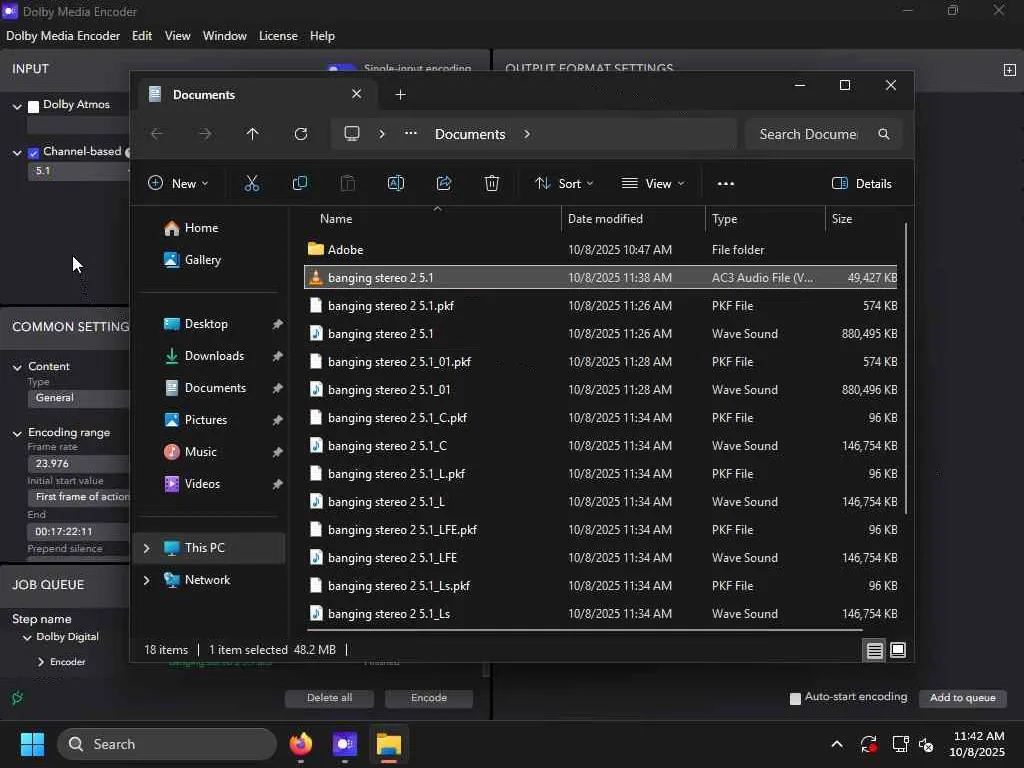Switch to details list view icon
The image size is (1024, 768).
pyautogui.click(x=874, y=650)
